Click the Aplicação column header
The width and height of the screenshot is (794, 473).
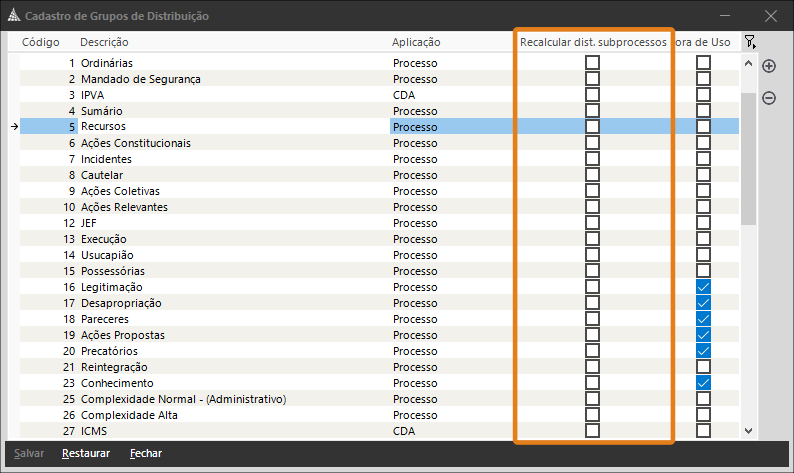(x=416, y=42)
